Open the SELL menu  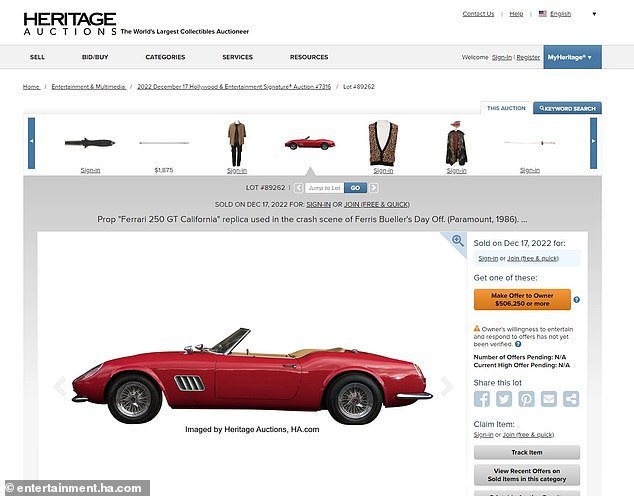[37, 57]
